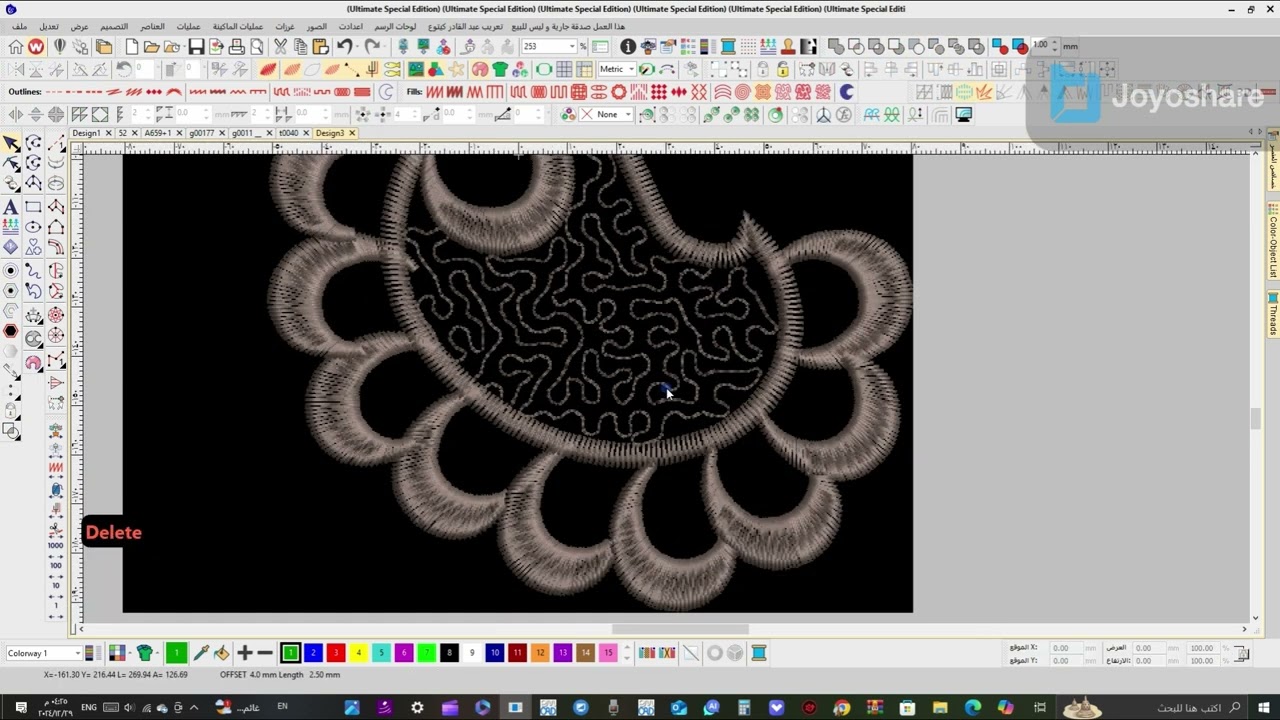Click the monitor display icon in toolbar
This screenshot has height=720, width=1280.
click(x=964, y=115)
